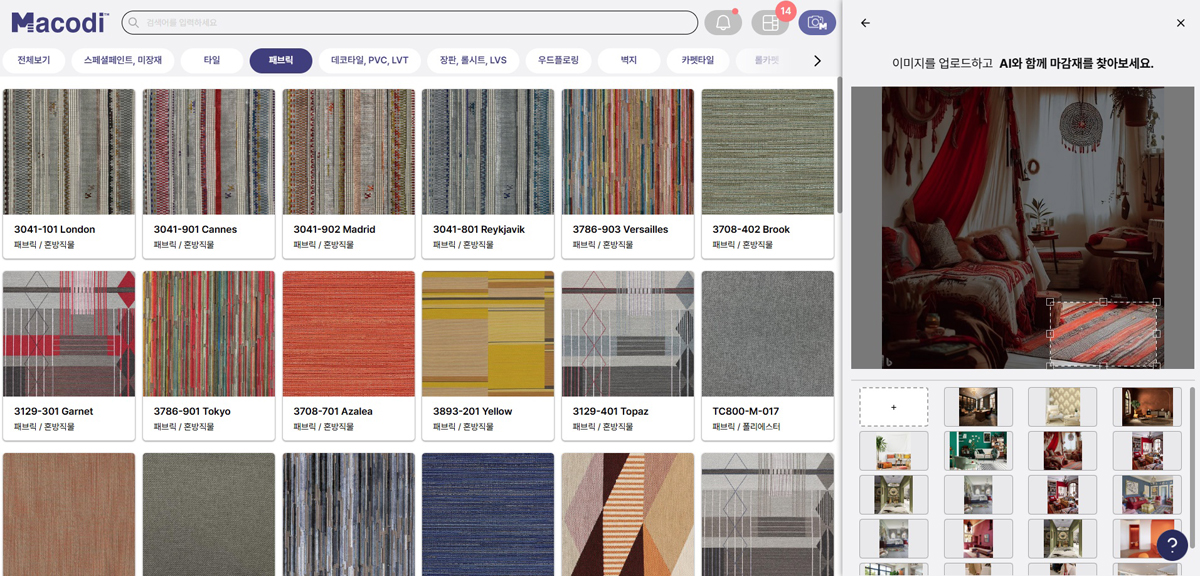Open the notifications bell icon
1200x576 pixels.
pos(722,23)
